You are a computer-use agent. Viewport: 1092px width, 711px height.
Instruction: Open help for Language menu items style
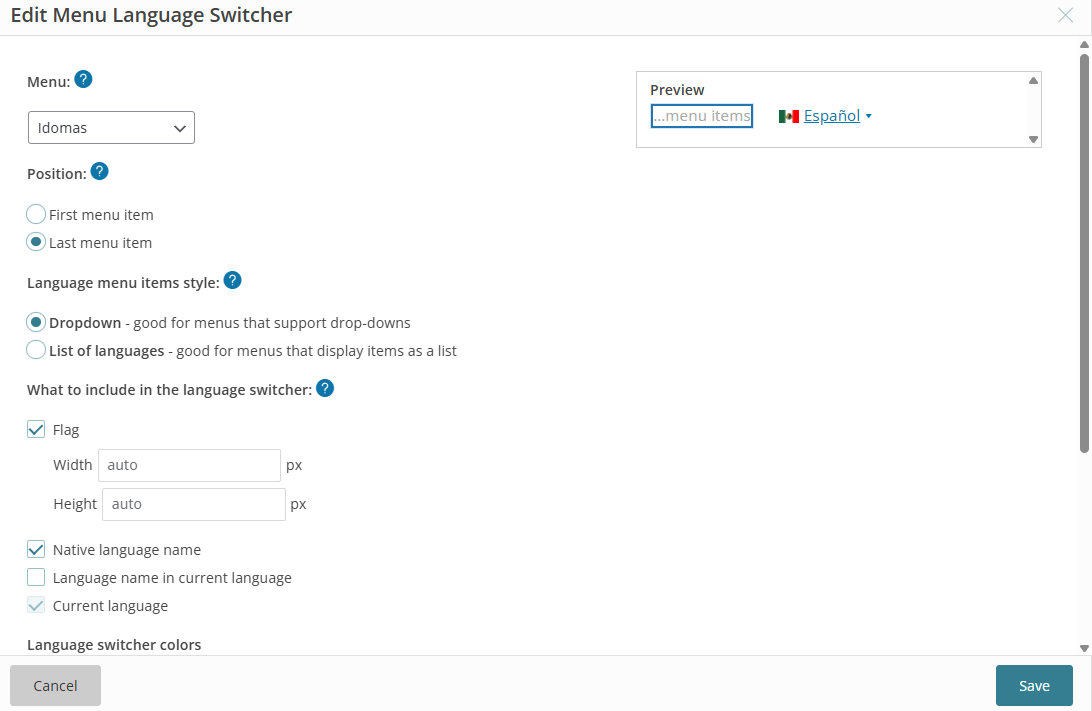click(x=232, y=281)
